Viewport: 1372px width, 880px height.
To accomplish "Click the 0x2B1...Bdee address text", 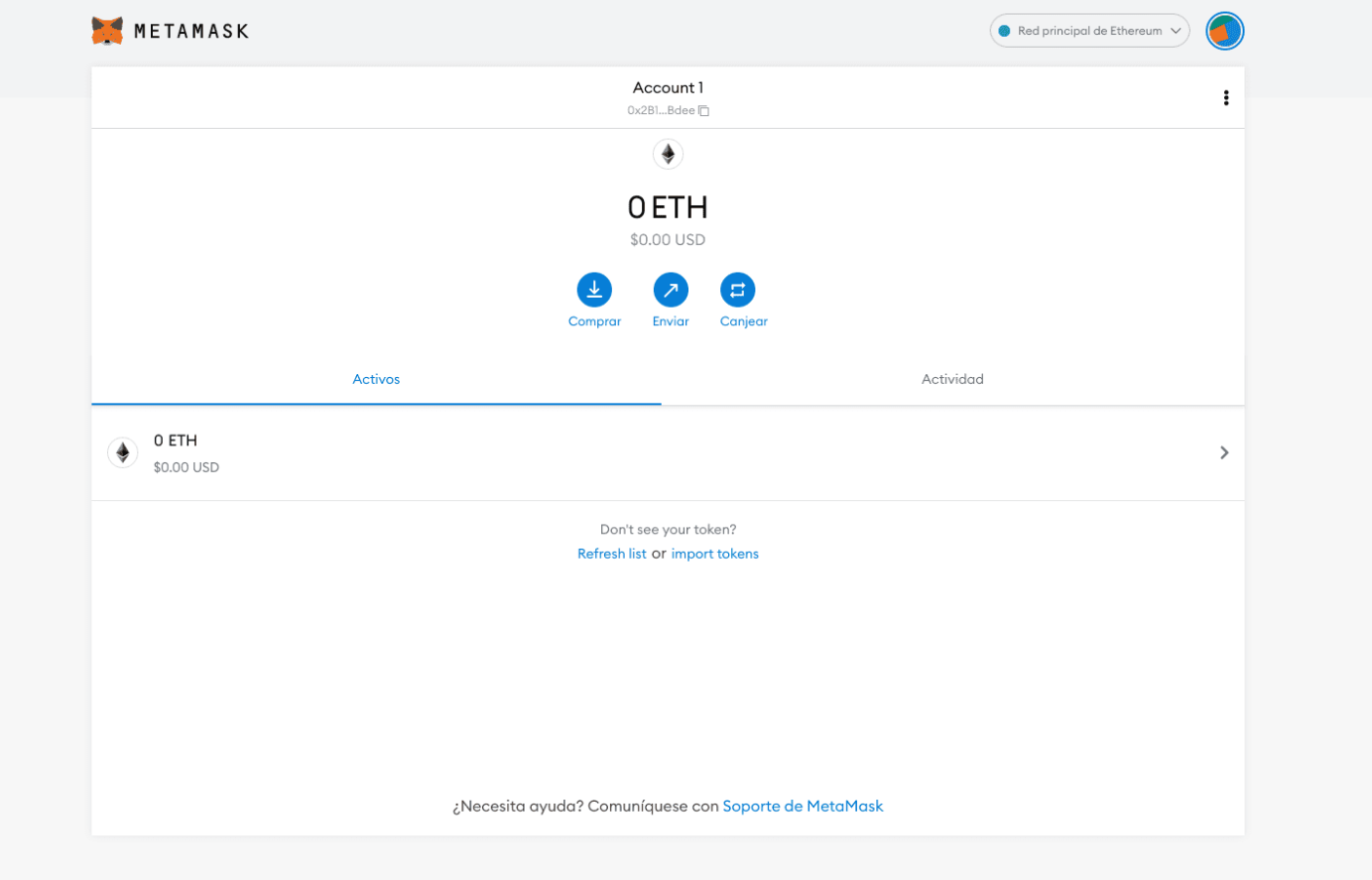I will coord(661,111).
